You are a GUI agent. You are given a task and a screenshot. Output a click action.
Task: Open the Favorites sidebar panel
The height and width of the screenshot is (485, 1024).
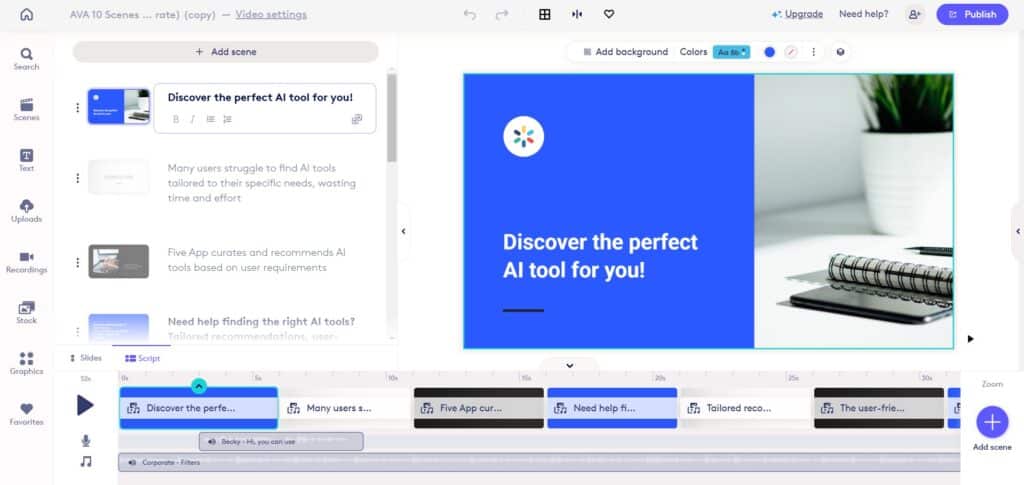click(26, 414)
